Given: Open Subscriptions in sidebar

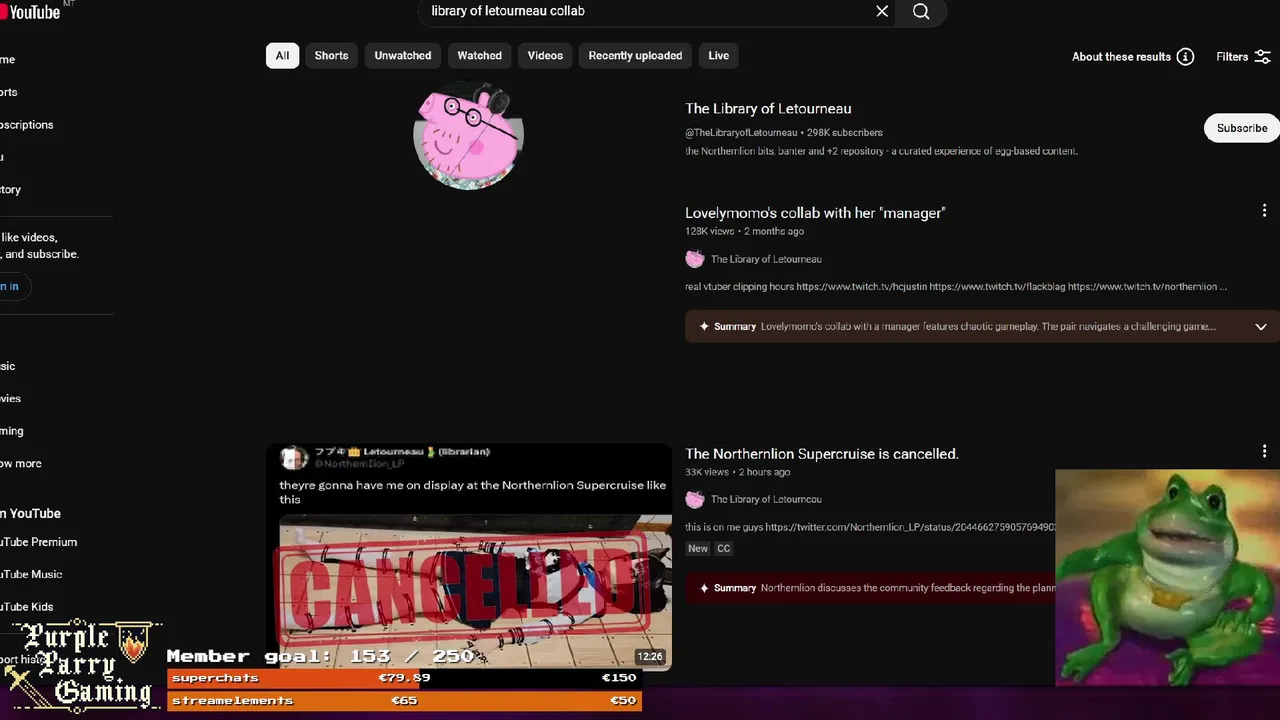Looking at the screenshot, I should pyautogui.click(x=27, y=125).
